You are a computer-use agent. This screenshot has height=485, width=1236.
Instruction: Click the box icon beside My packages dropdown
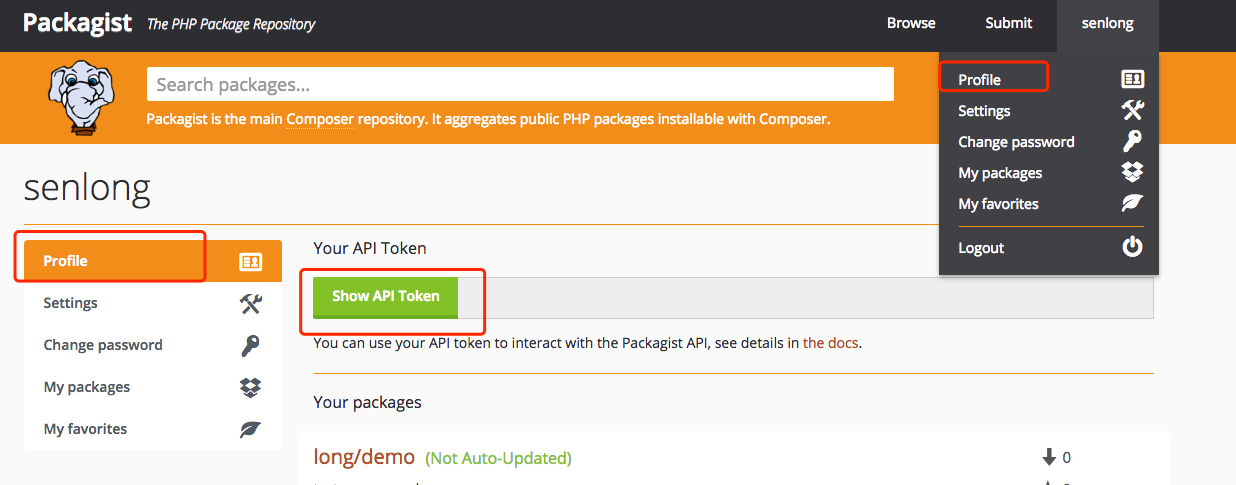click(1132, 173)
